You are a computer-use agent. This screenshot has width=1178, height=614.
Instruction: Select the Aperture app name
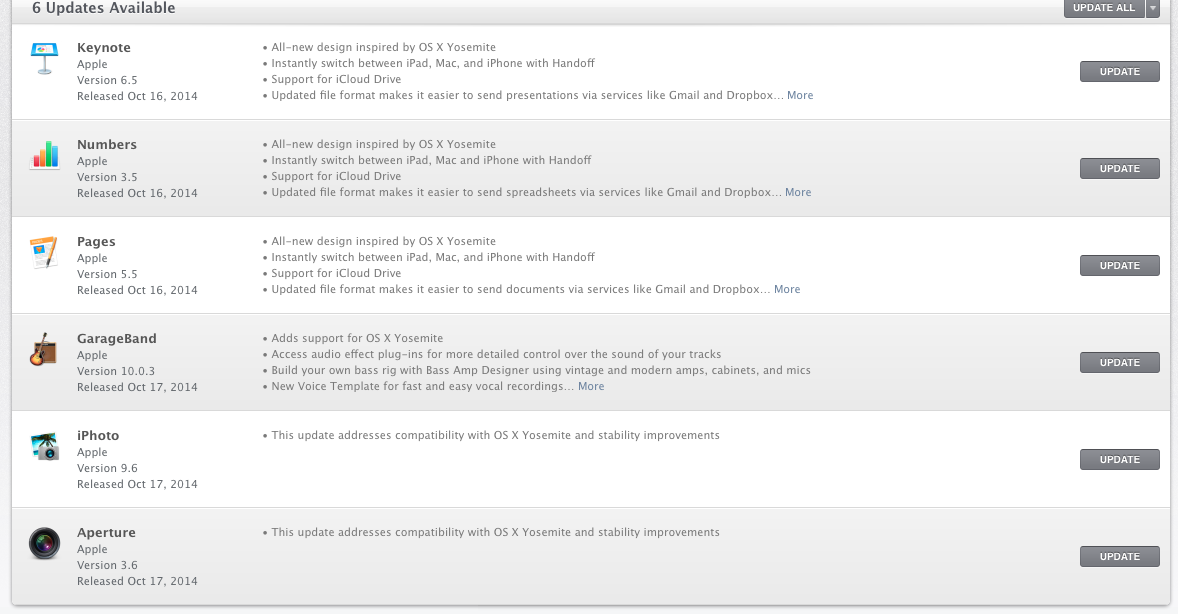pos(106,533)
